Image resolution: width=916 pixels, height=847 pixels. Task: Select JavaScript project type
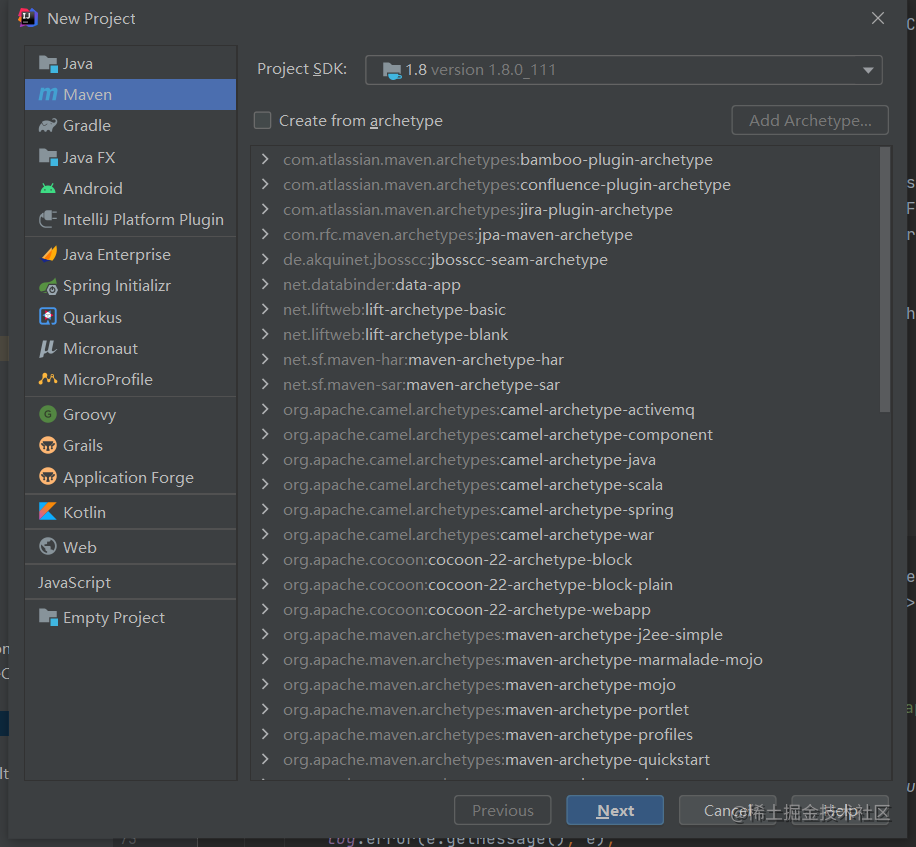click(x=131, y=582)
